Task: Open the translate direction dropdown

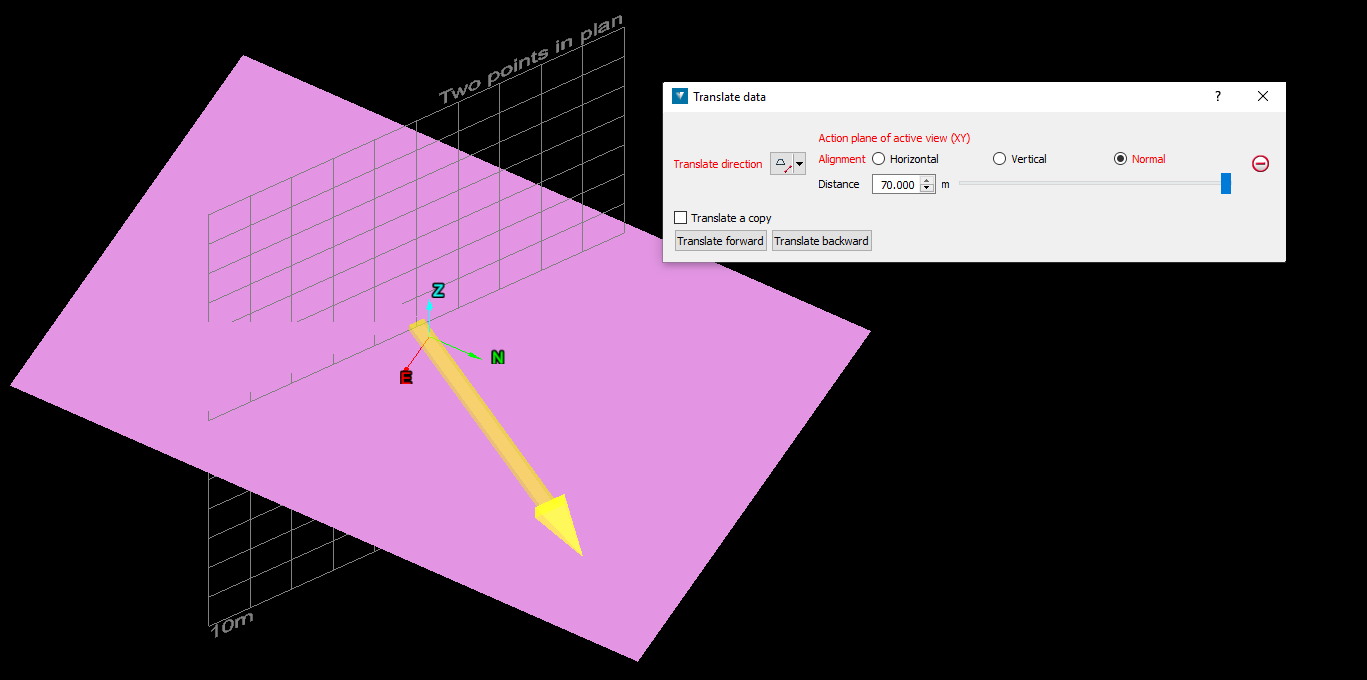Action: (x=799, y=163)
